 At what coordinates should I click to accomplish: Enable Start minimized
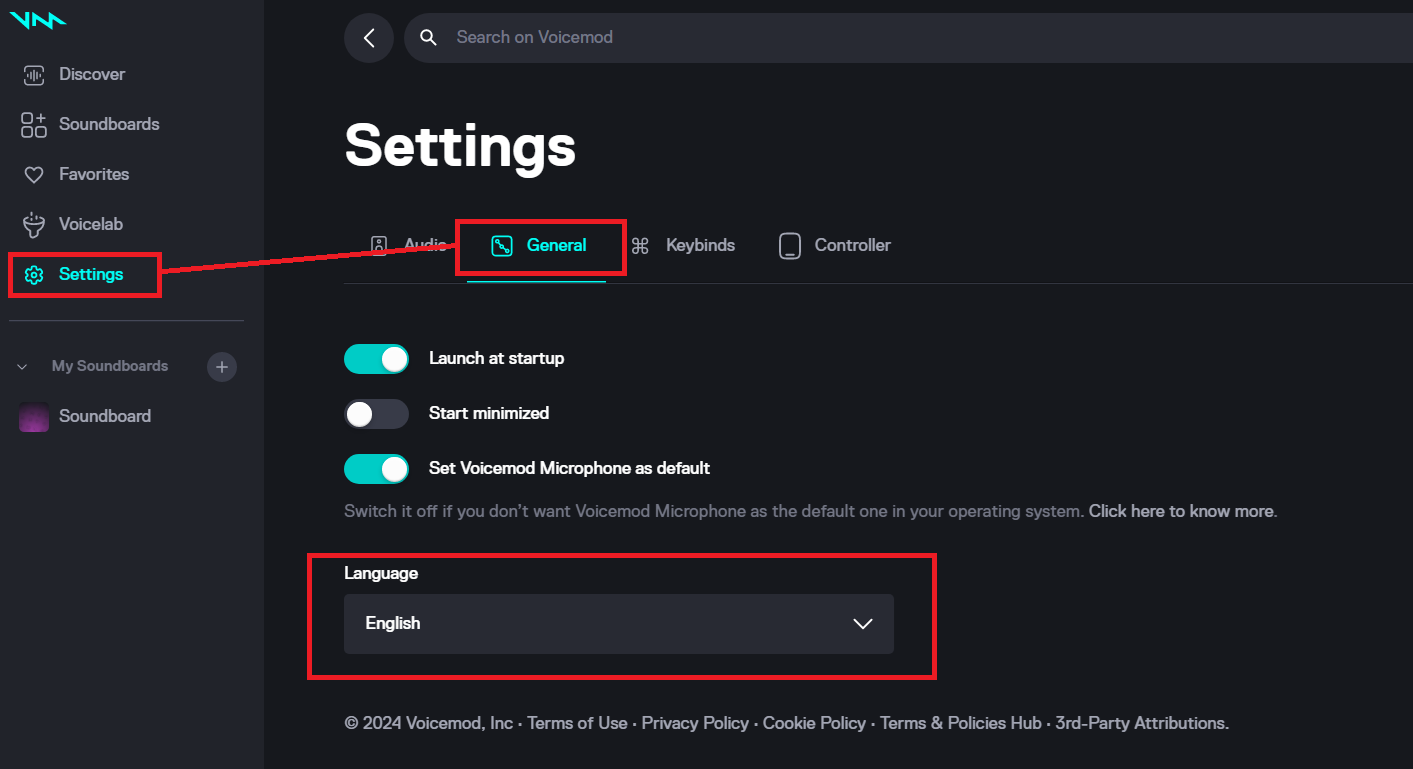tap(377, 413)
